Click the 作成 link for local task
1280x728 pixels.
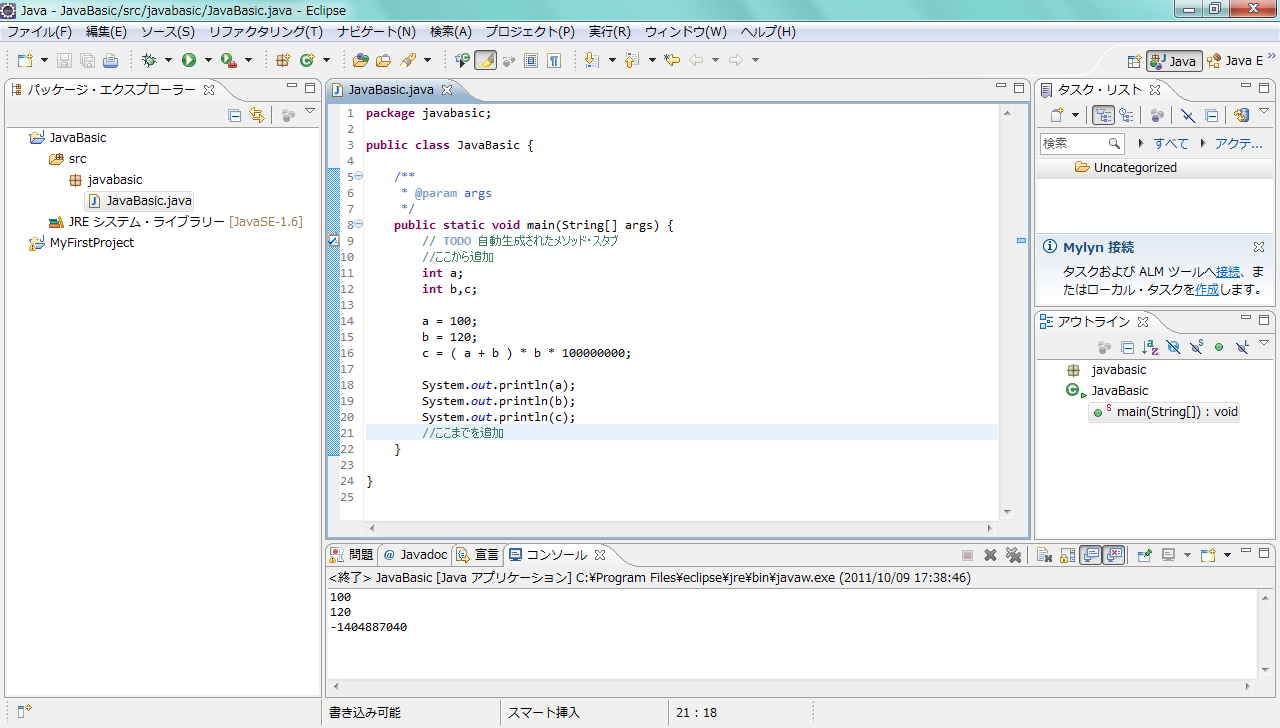coord(1207,289)
